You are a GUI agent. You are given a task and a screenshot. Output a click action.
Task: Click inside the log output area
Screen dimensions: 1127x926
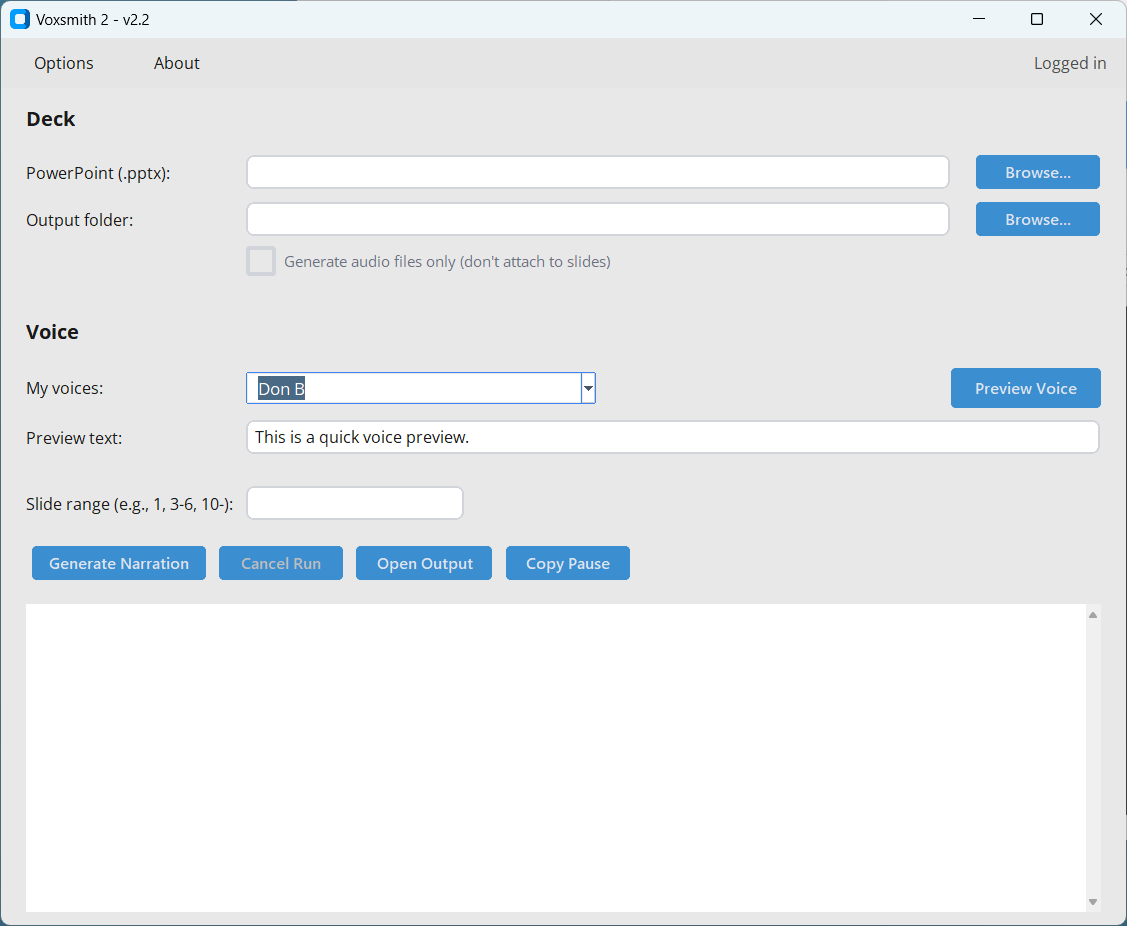coord(556,758)
